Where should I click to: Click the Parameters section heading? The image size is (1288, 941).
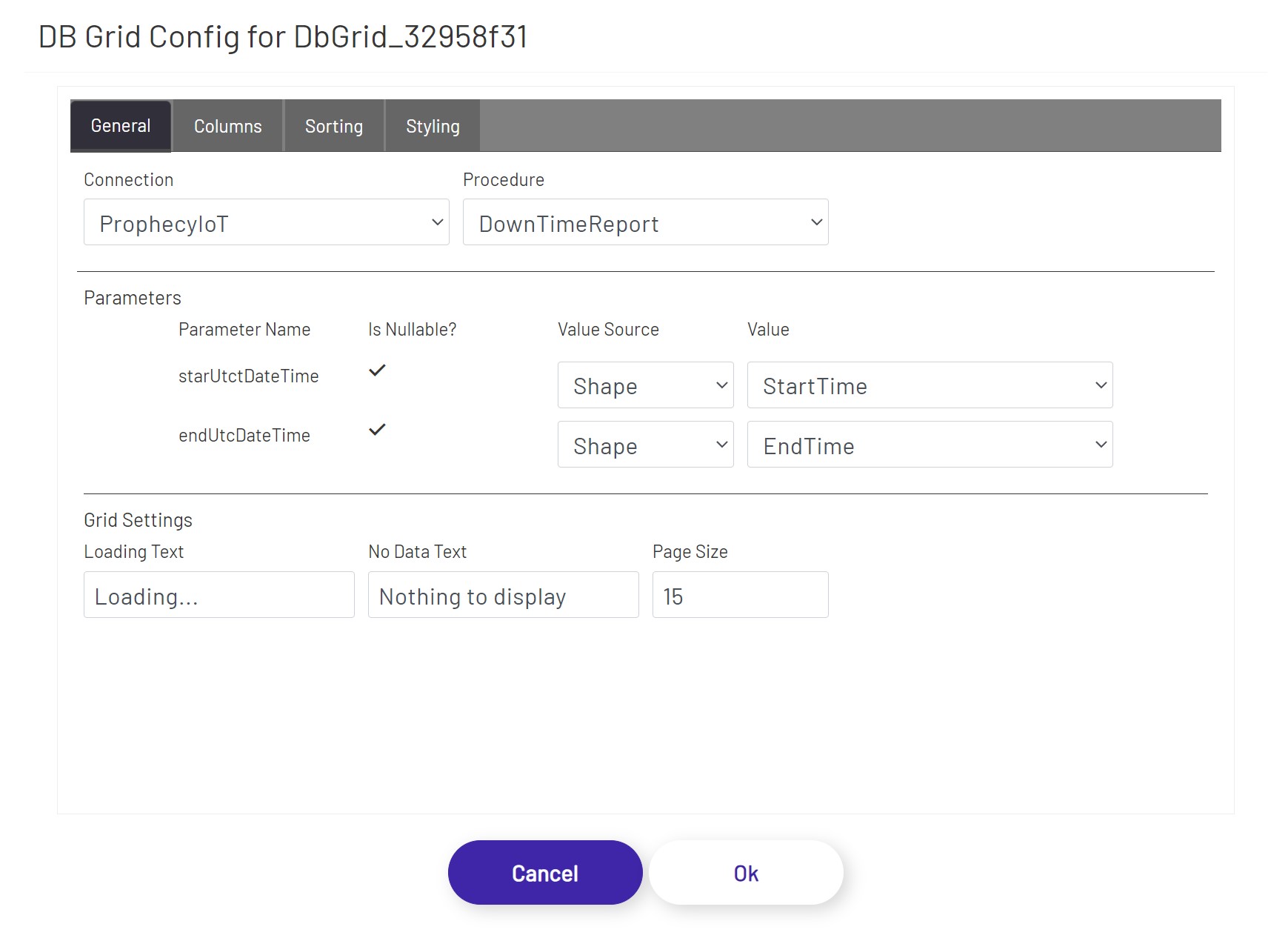coord(132,297)
